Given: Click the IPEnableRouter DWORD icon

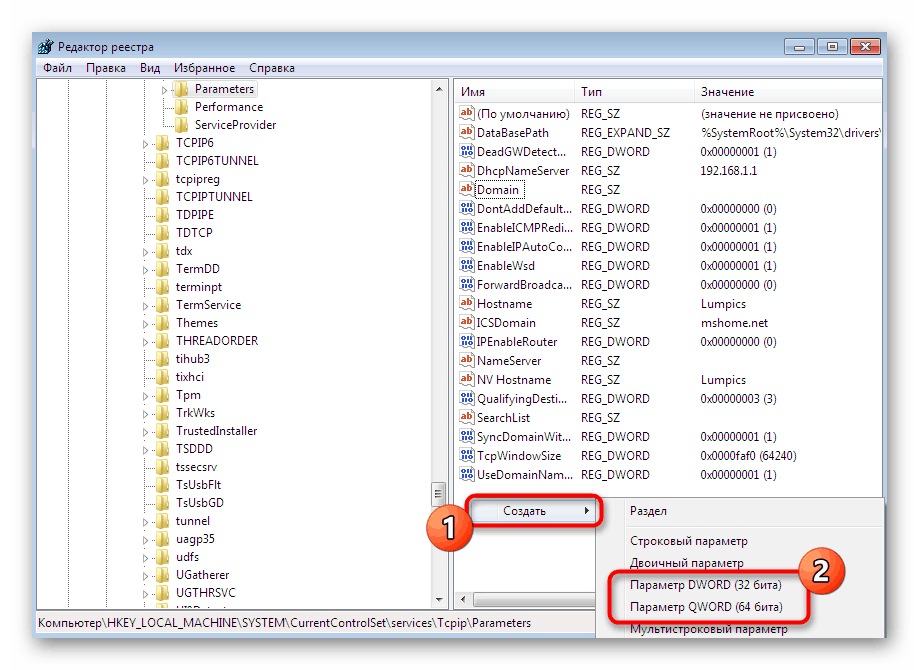Looking at the screenshot, I should tap(467, 341).
